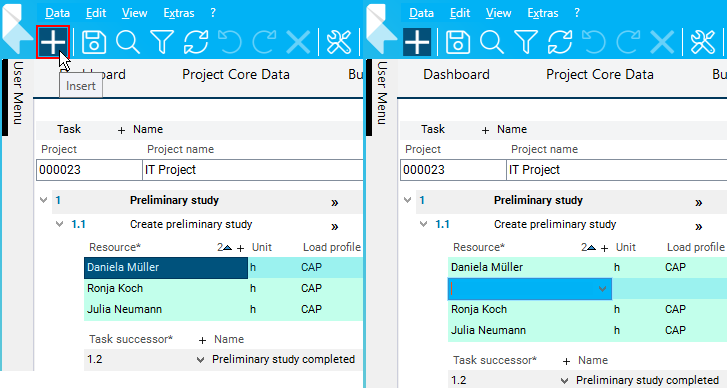Click Filter funnel icon in left window
The width and height of the screenshot is (728, 388).
point(162,42)
